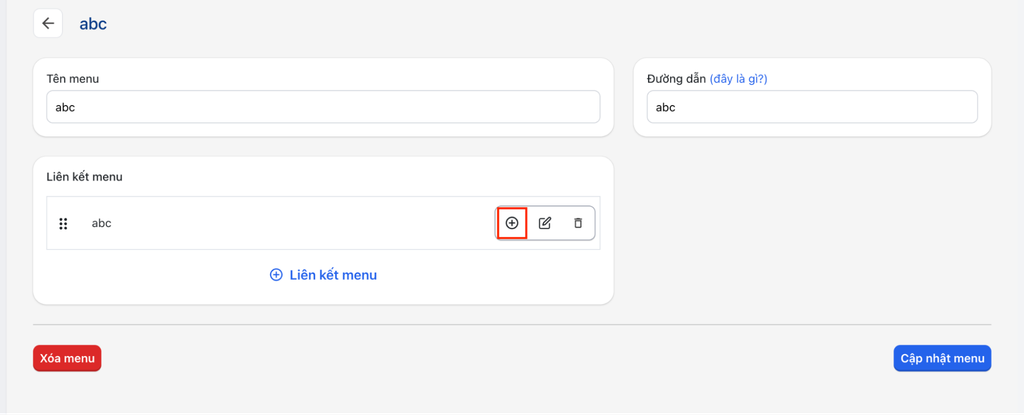Click empty space in abc link row

(x=300, y=224)
